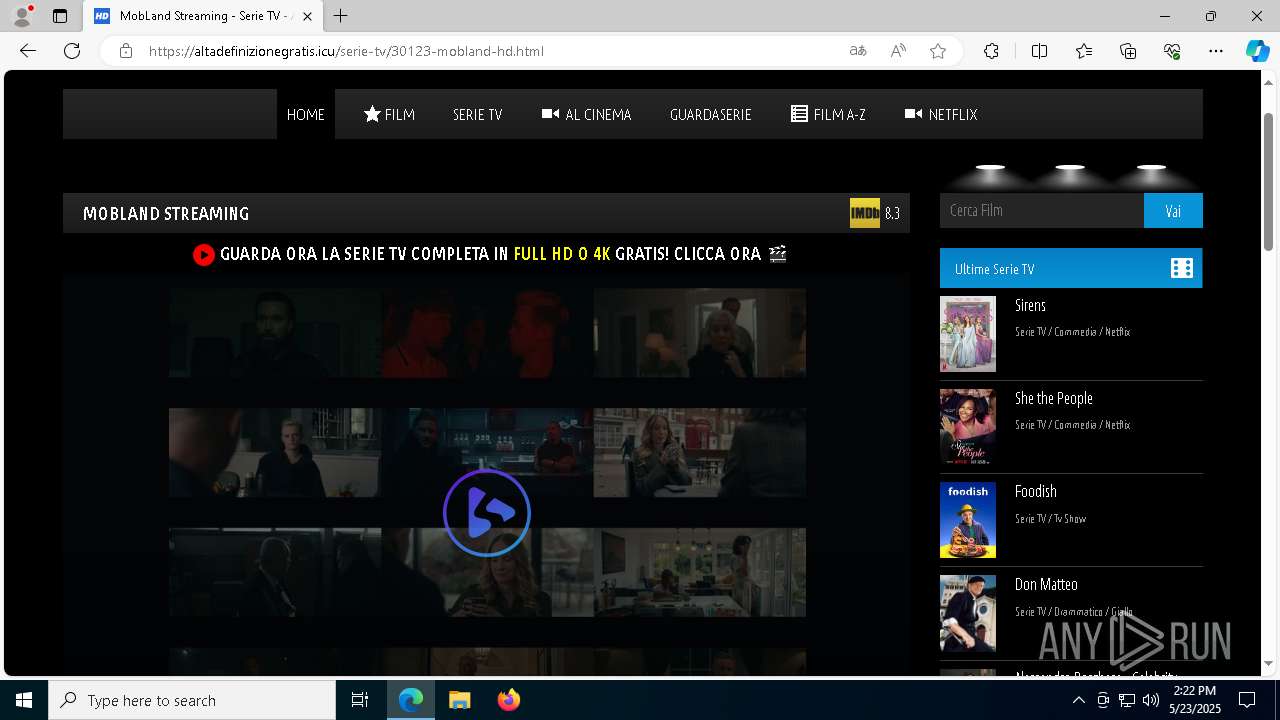The width and height of the screenshot is (1280, 720).
Task: Open the Don Matteo series link
Action: (x=1046, y=584)
